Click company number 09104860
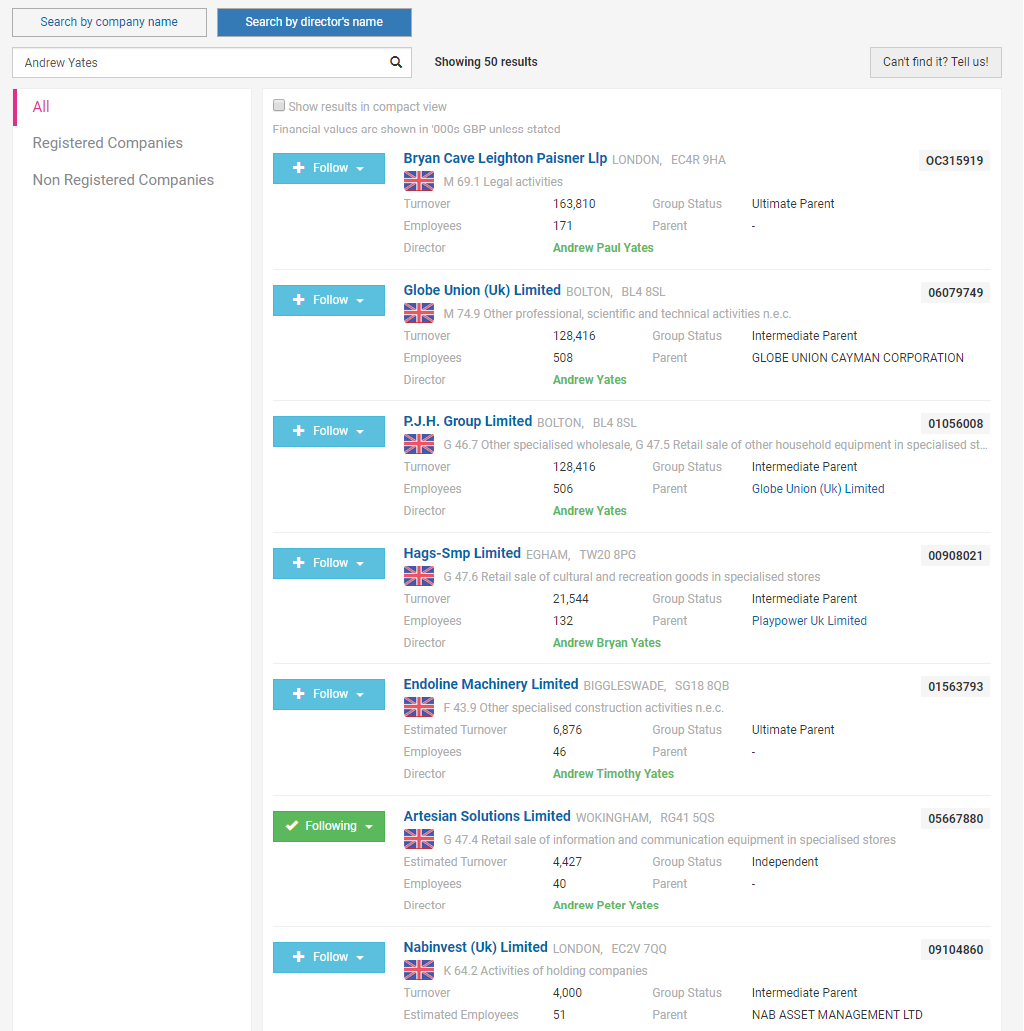1024x1031 pixels. 955,949
